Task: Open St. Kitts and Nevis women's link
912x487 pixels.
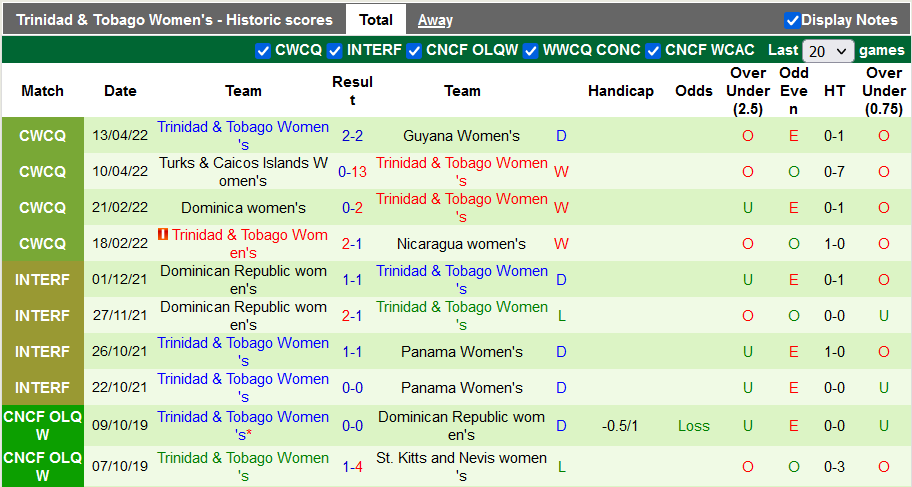Action: [x=462, y=466]
